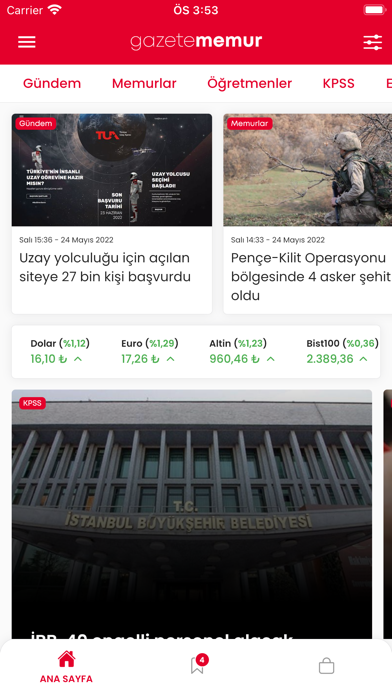The image size is (392, 696).
Task: Tap the Altin up-arrow indicator
Action: click(x=270, y=359)
